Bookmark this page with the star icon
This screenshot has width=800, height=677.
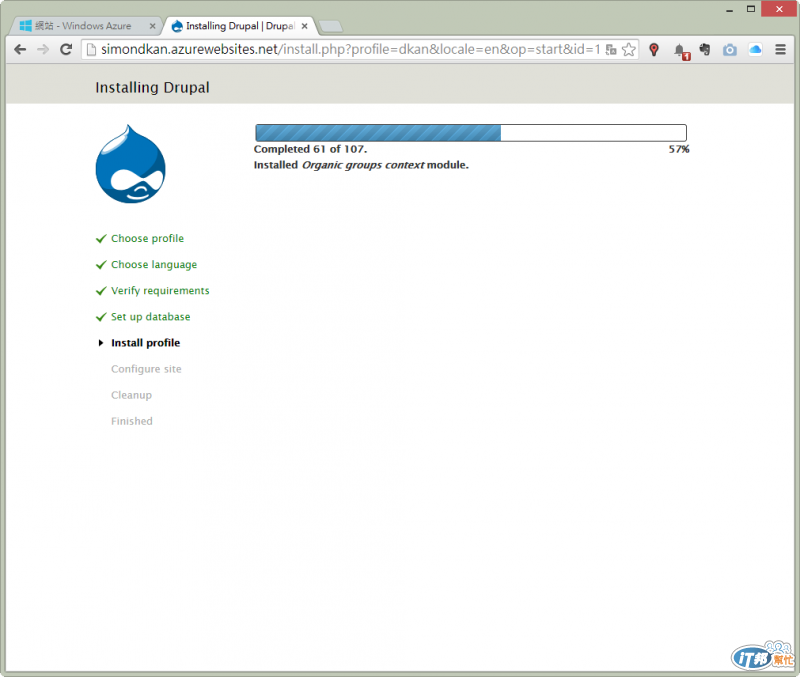[x=629, y=49]
